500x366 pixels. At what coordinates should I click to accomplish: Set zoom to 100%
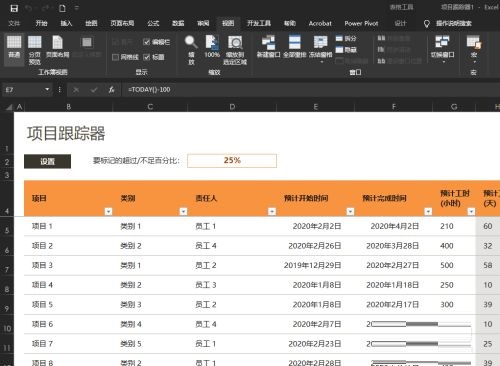pyautogui.click(x=212, y=47)
